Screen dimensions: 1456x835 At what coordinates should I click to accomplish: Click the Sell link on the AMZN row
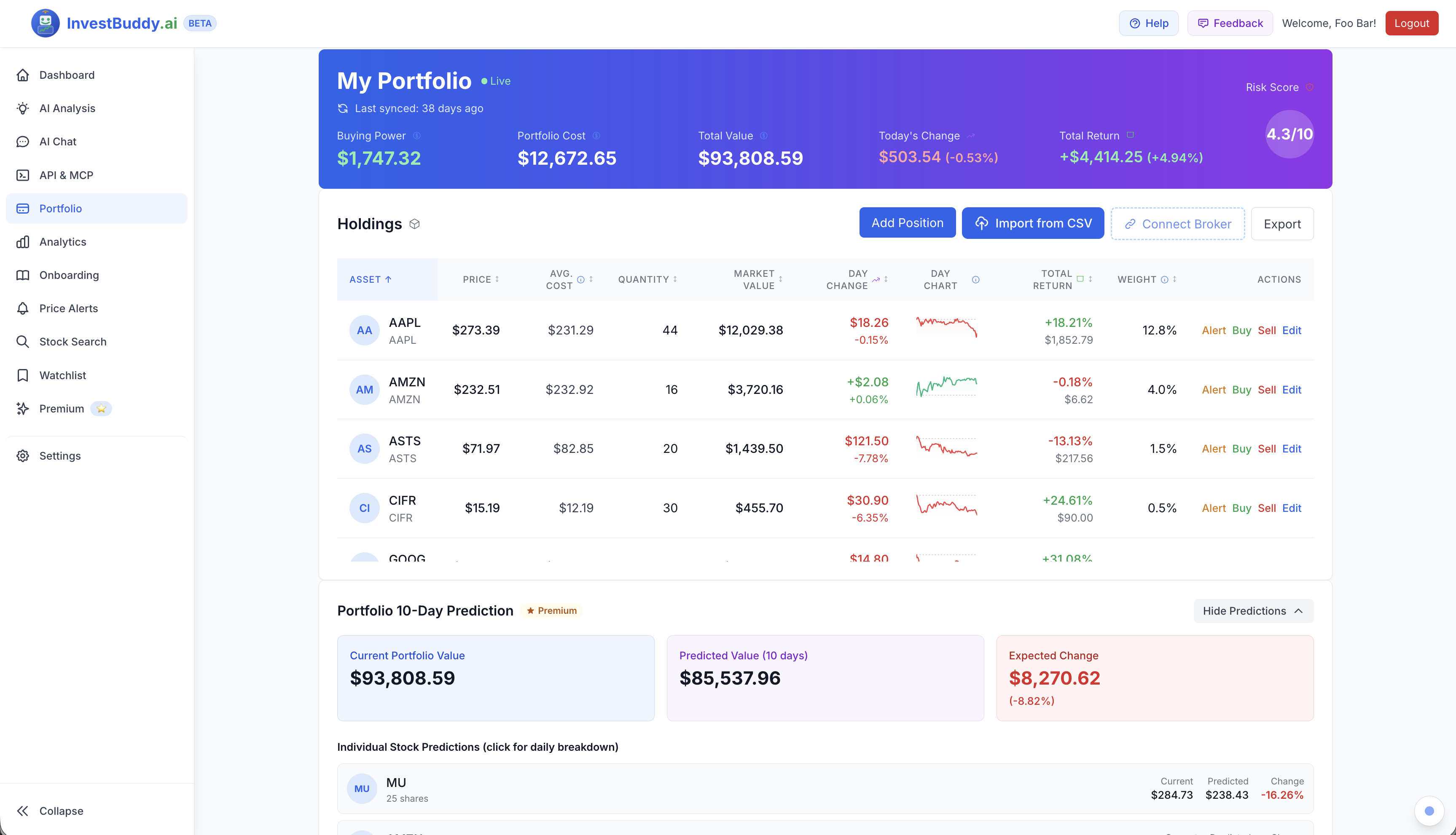coord(1267,389)
